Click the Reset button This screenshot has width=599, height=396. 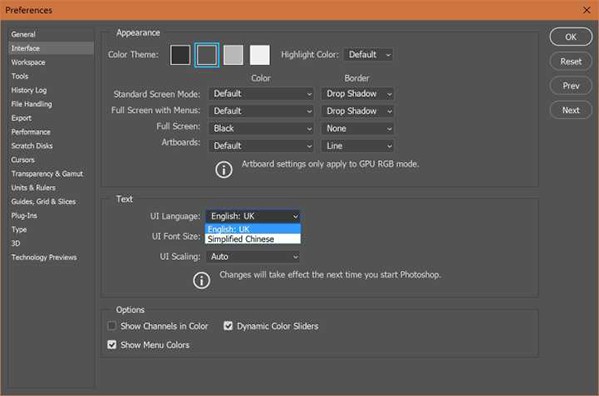tap(571, 61)
